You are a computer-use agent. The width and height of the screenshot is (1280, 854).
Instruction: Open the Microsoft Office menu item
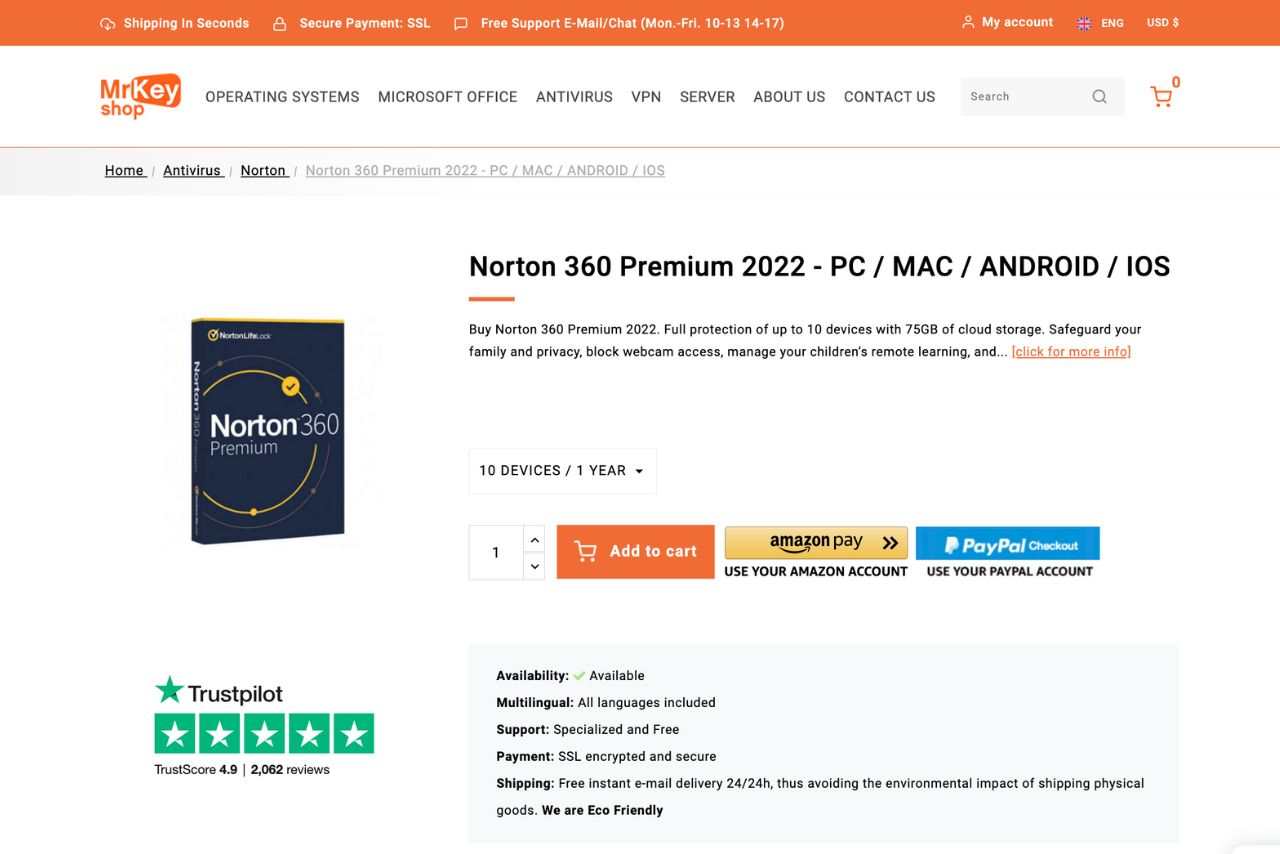447,96
